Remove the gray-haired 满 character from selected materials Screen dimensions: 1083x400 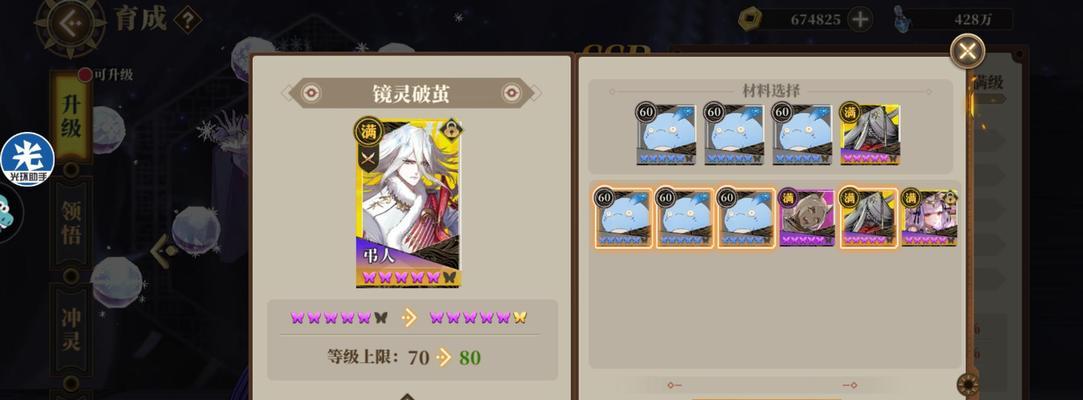(x=870, y=134)
